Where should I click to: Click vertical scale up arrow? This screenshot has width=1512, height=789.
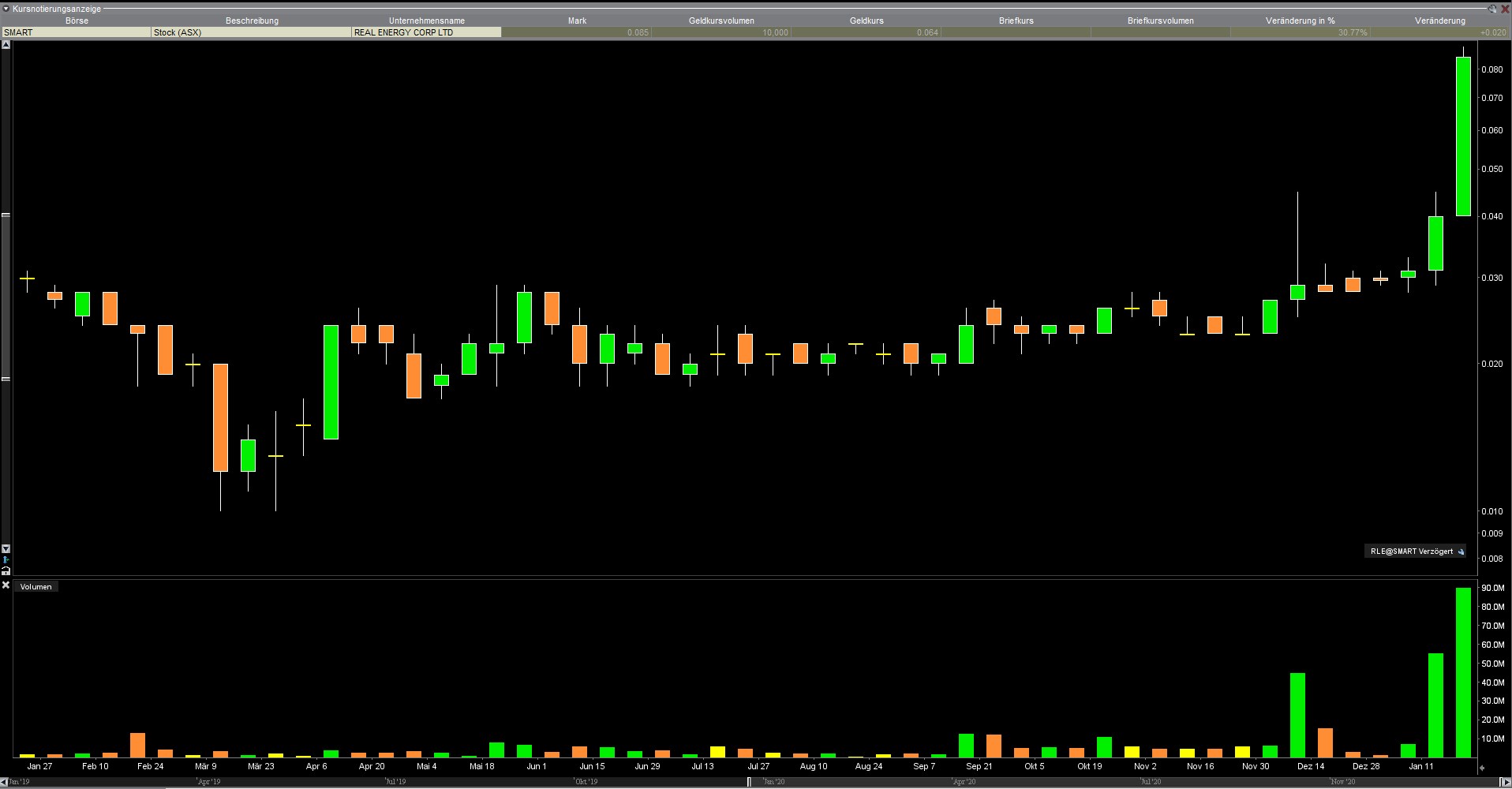(x=6, y=45)
